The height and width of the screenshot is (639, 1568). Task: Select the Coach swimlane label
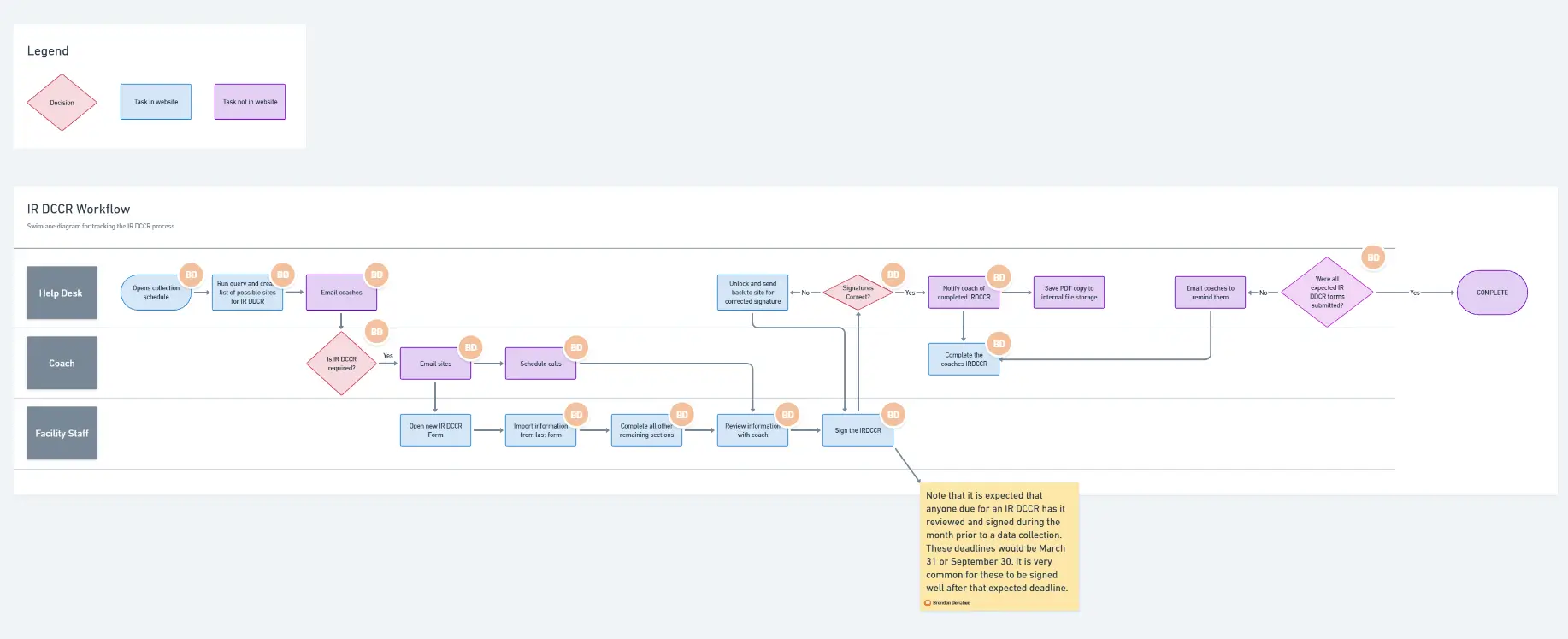(62, 364)
